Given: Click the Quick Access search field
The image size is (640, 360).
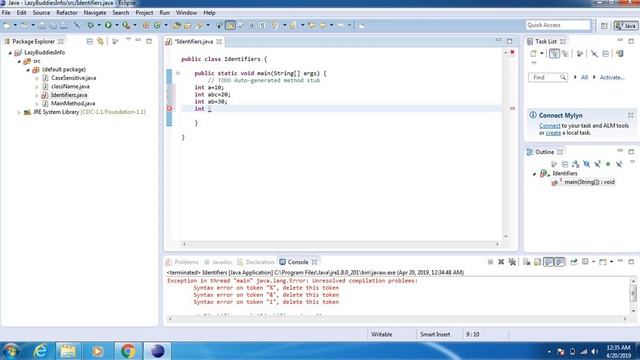Looking at the screenshot, I should (558, 25).
